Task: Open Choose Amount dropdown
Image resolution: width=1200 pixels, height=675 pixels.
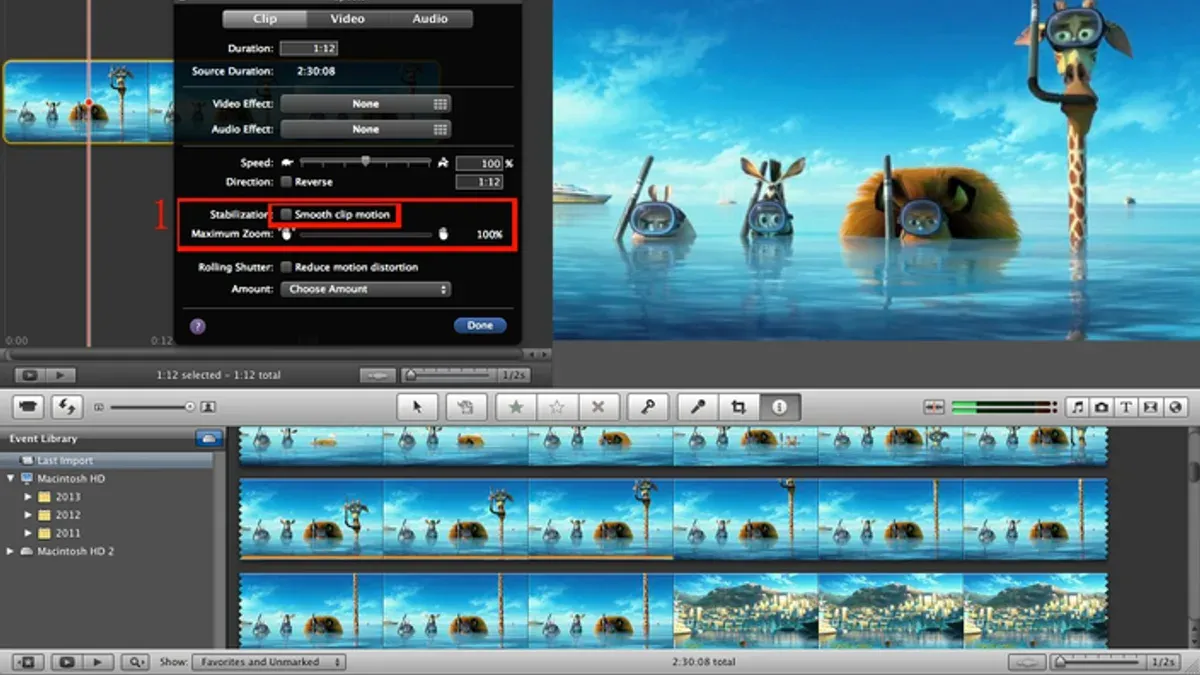Action: [366, 289]
